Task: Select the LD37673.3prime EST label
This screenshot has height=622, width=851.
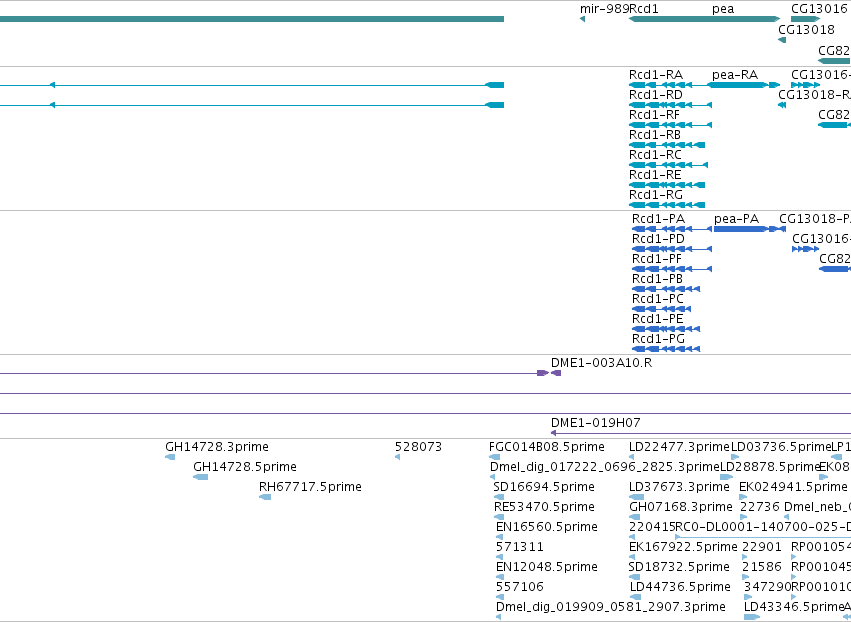Action: click(x=679, y=487)
